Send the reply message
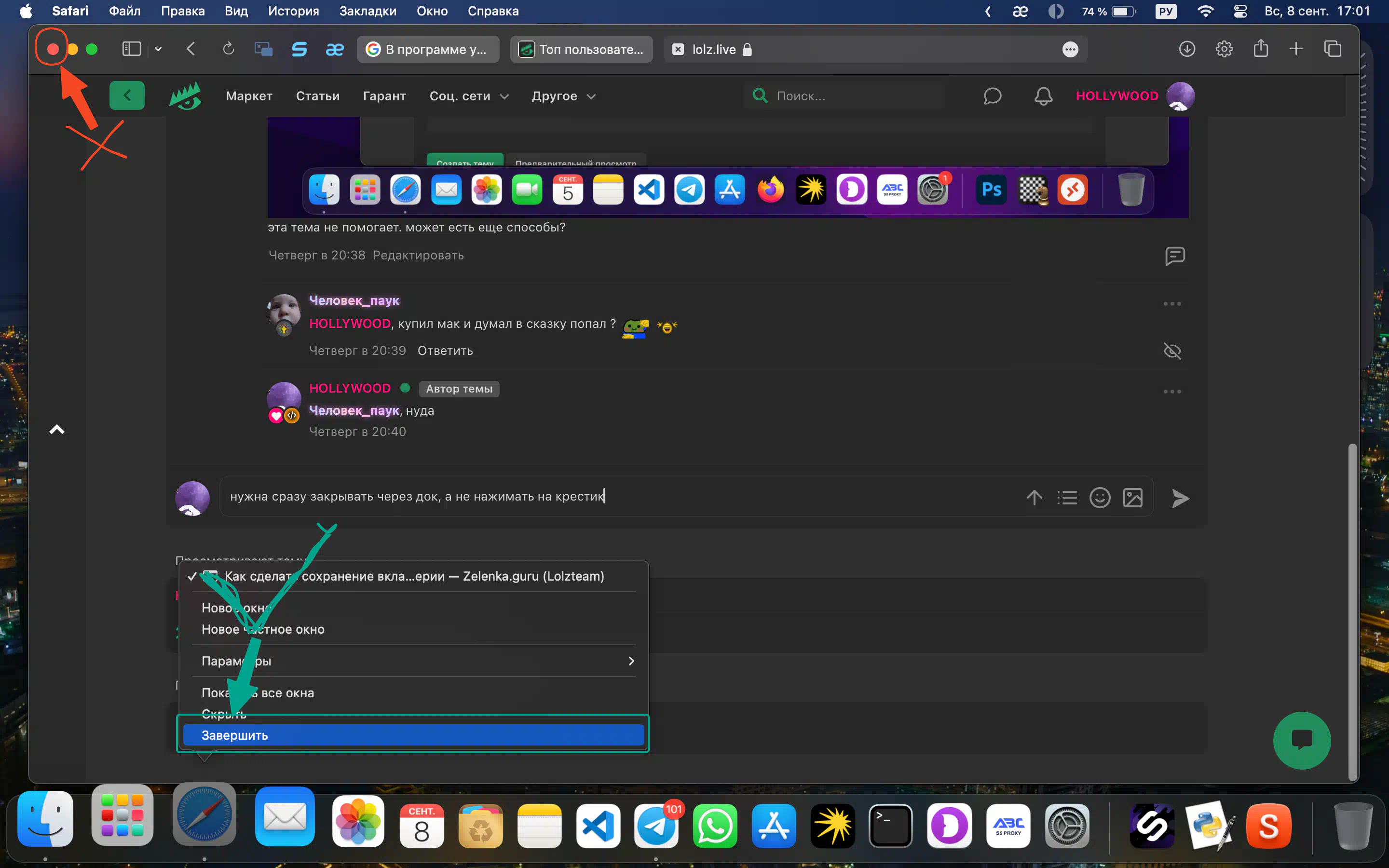 [1180, 498]
